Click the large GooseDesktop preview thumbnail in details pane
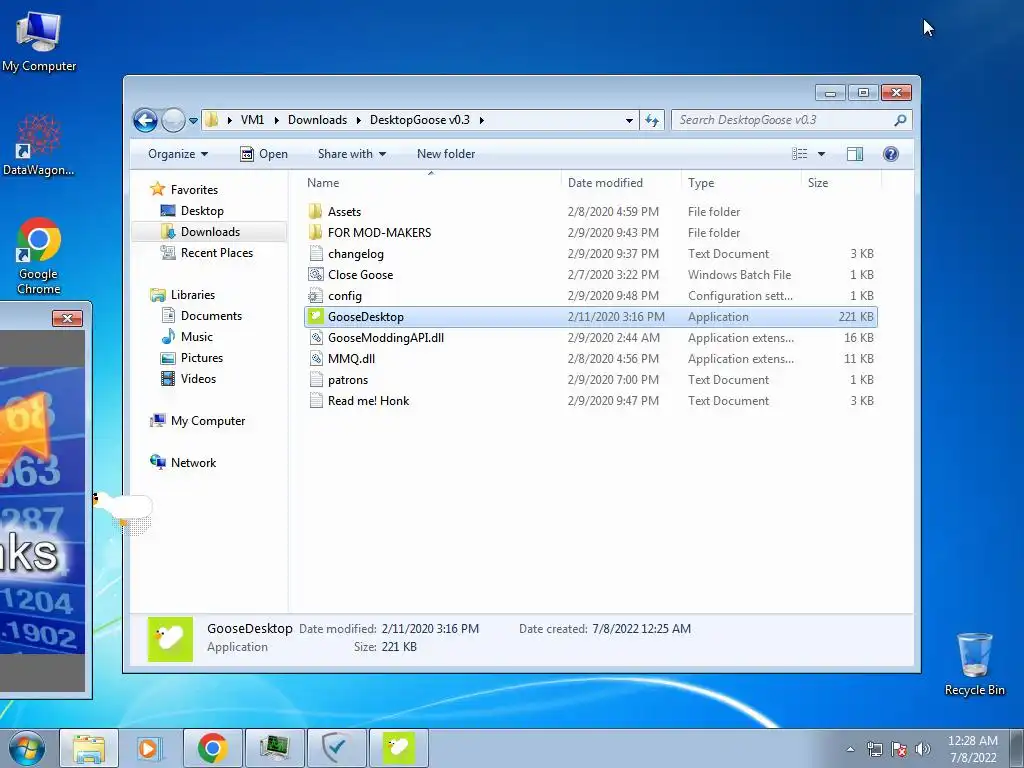Viewport: 1024px width, 768px height. 170,639
